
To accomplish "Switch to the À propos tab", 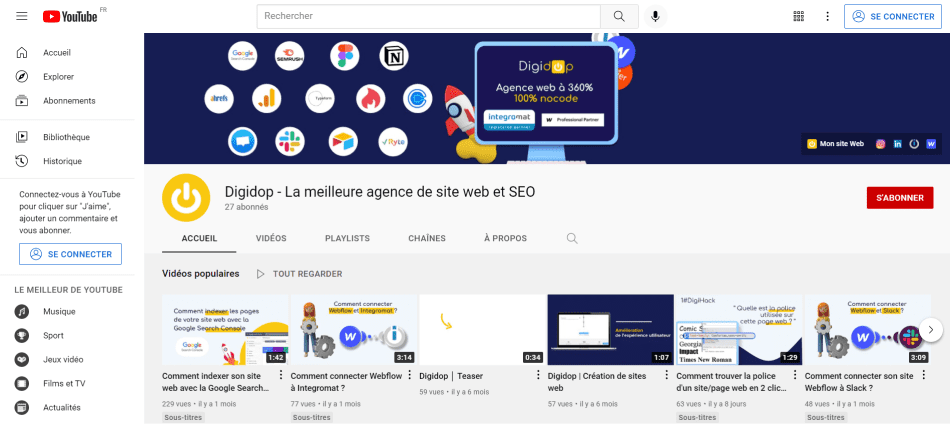I will coord(505,239).
